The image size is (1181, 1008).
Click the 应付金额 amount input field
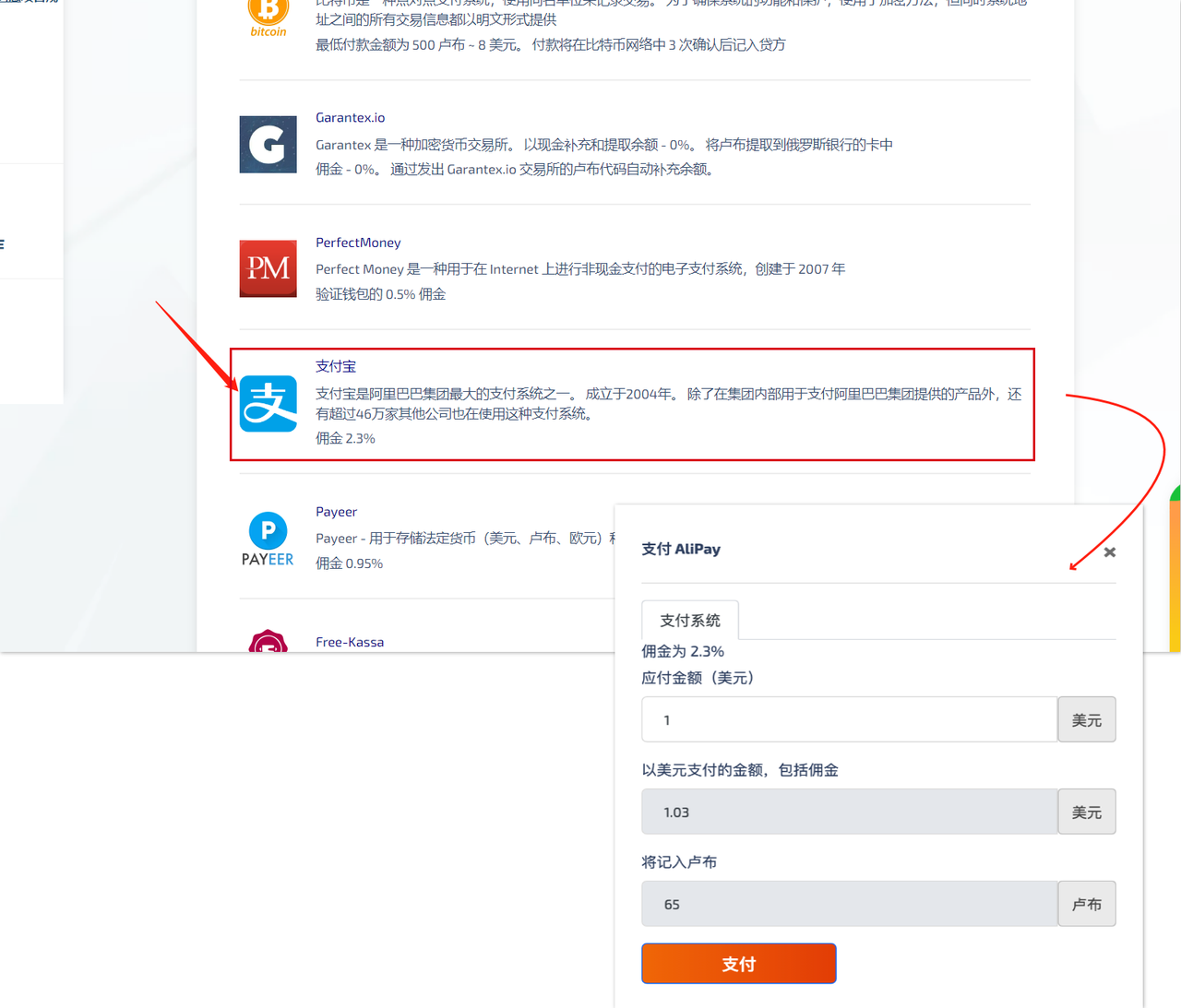point(850,719)
